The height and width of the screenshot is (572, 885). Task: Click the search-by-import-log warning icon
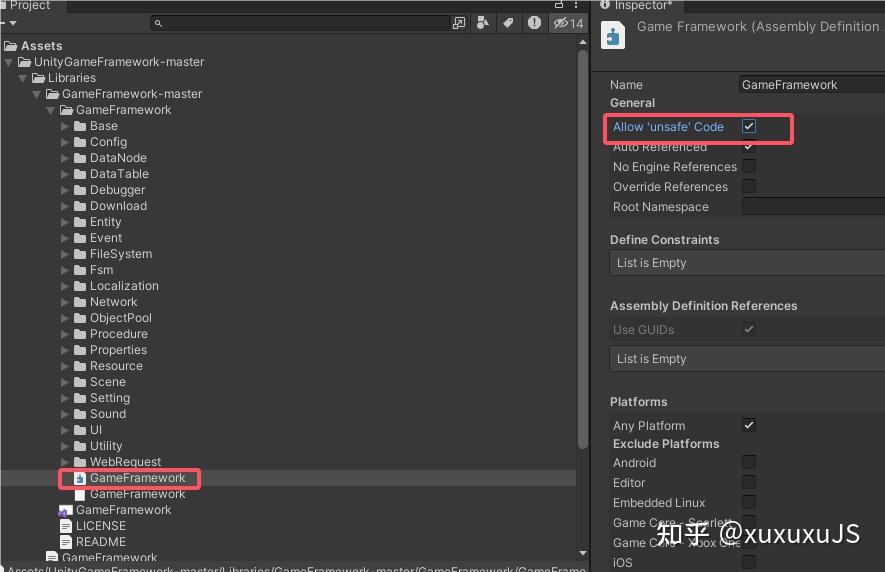pos(534,23)
